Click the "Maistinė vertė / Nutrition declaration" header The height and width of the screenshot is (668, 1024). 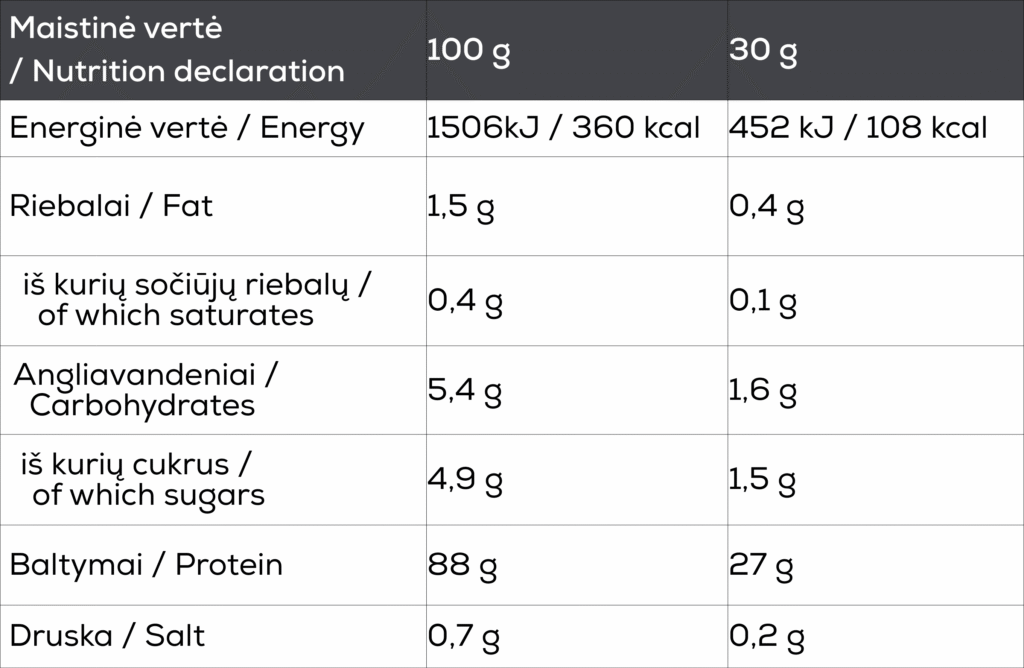pyautogui.click(x=177, y=50)
